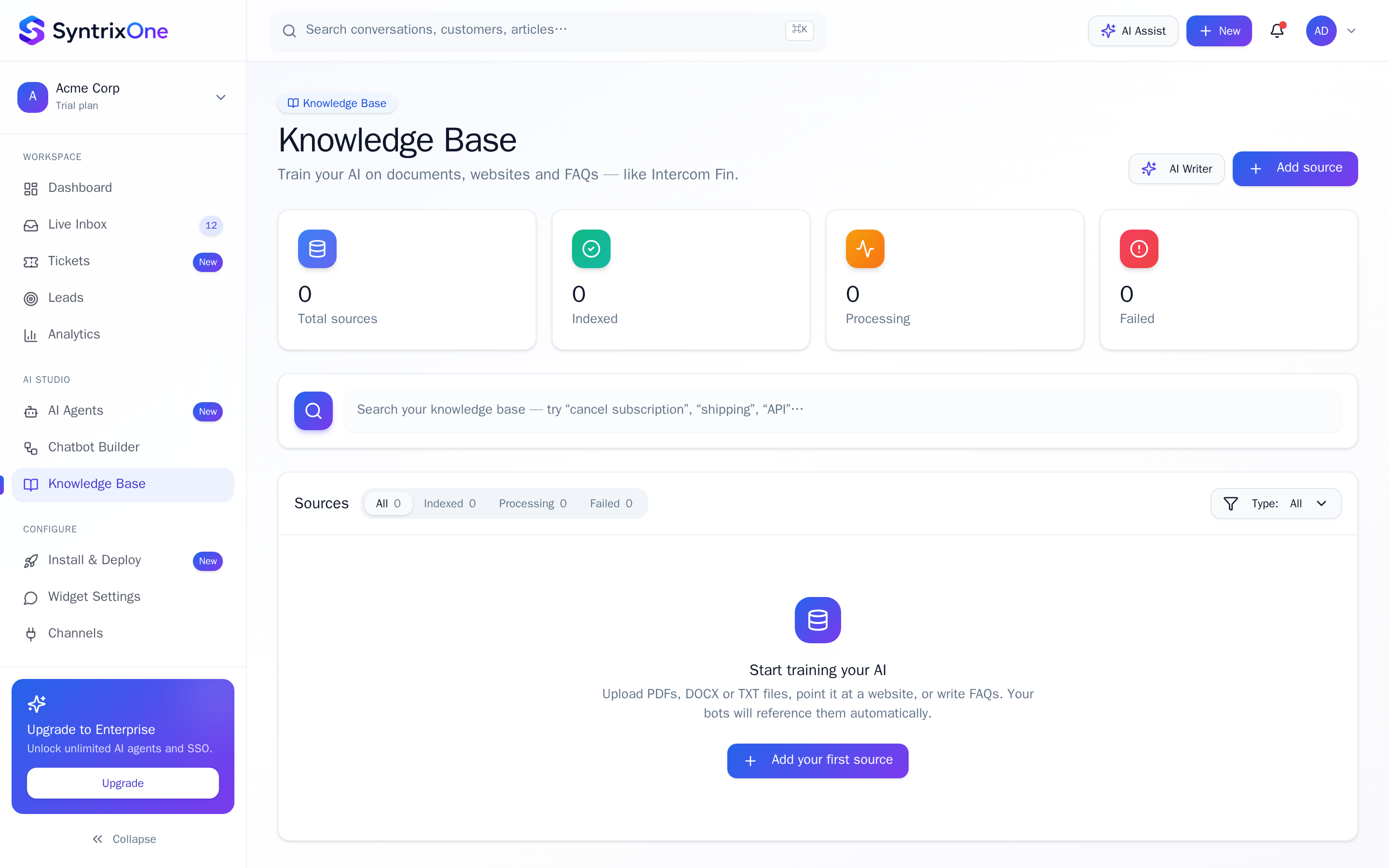Click the Knowledge Base breadcrumb pill

pos(337,103)
